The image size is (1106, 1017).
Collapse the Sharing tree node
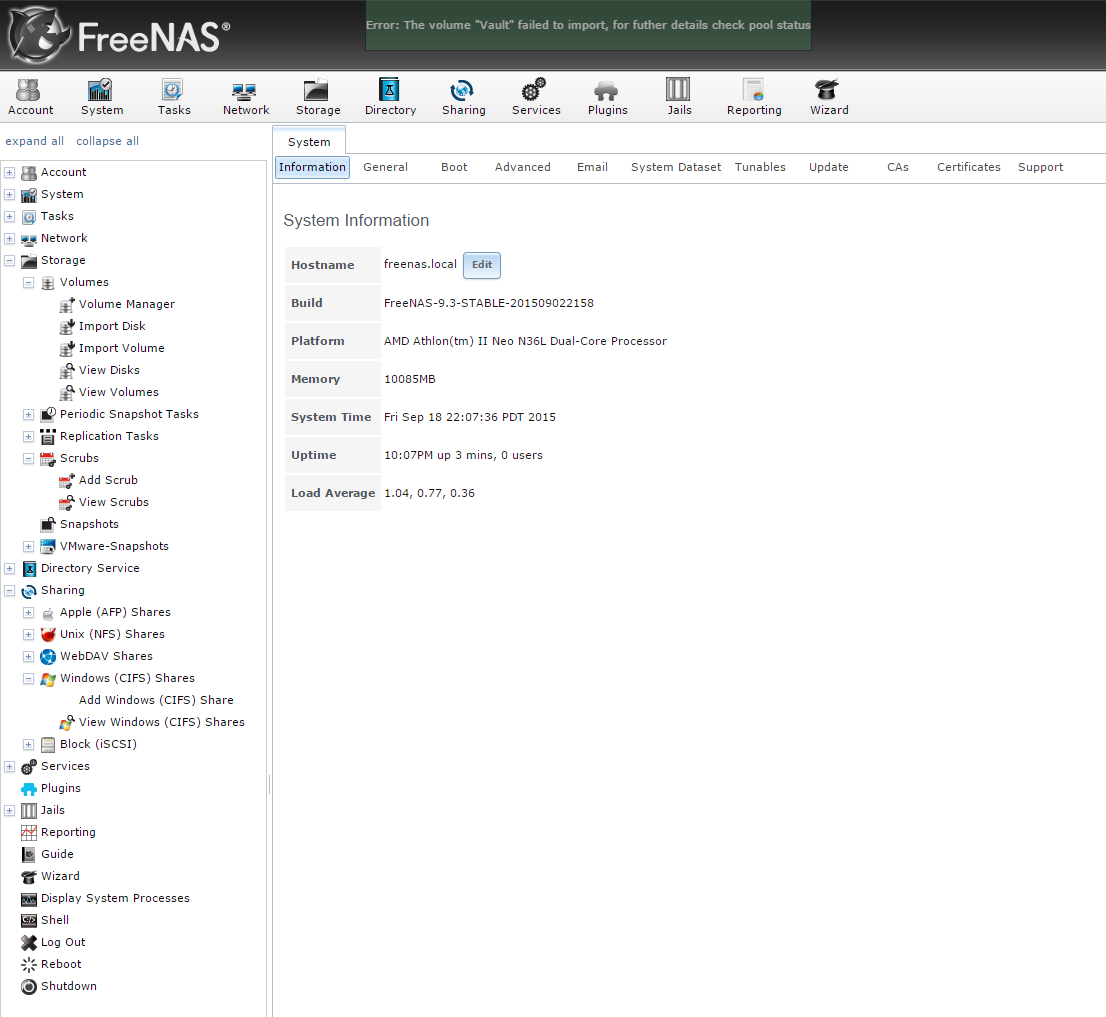coord(9,590)
